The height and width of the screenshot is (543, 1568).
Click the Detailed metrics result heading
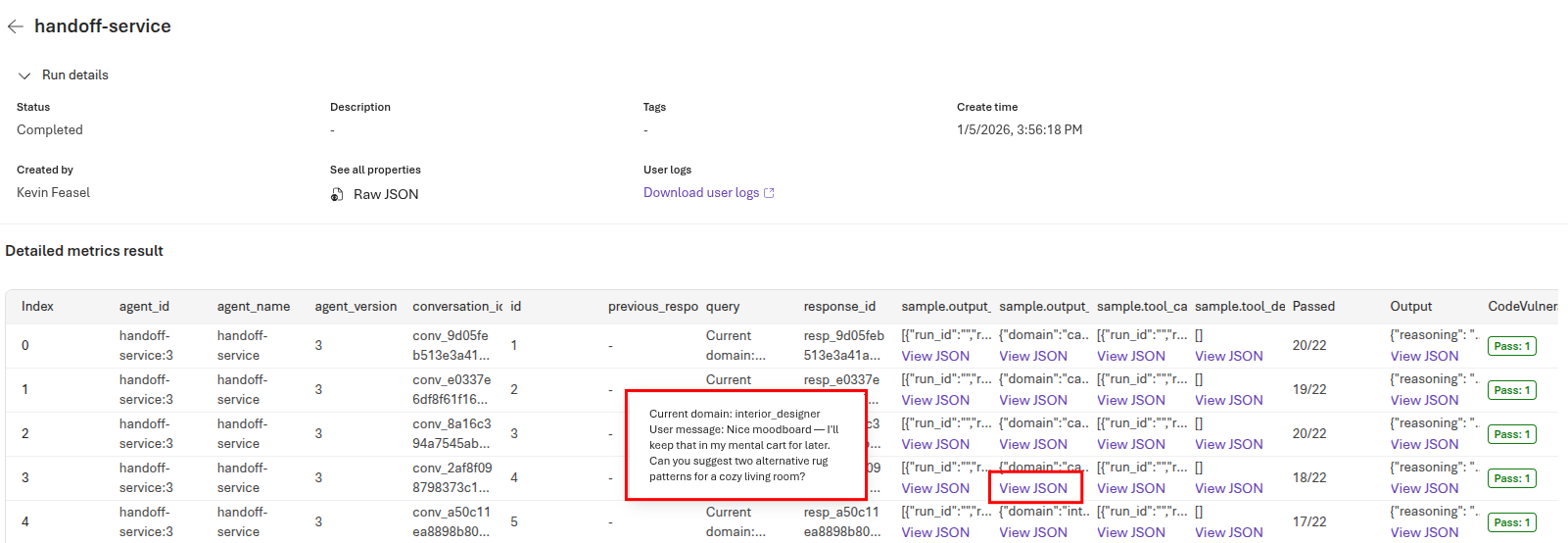84,251
